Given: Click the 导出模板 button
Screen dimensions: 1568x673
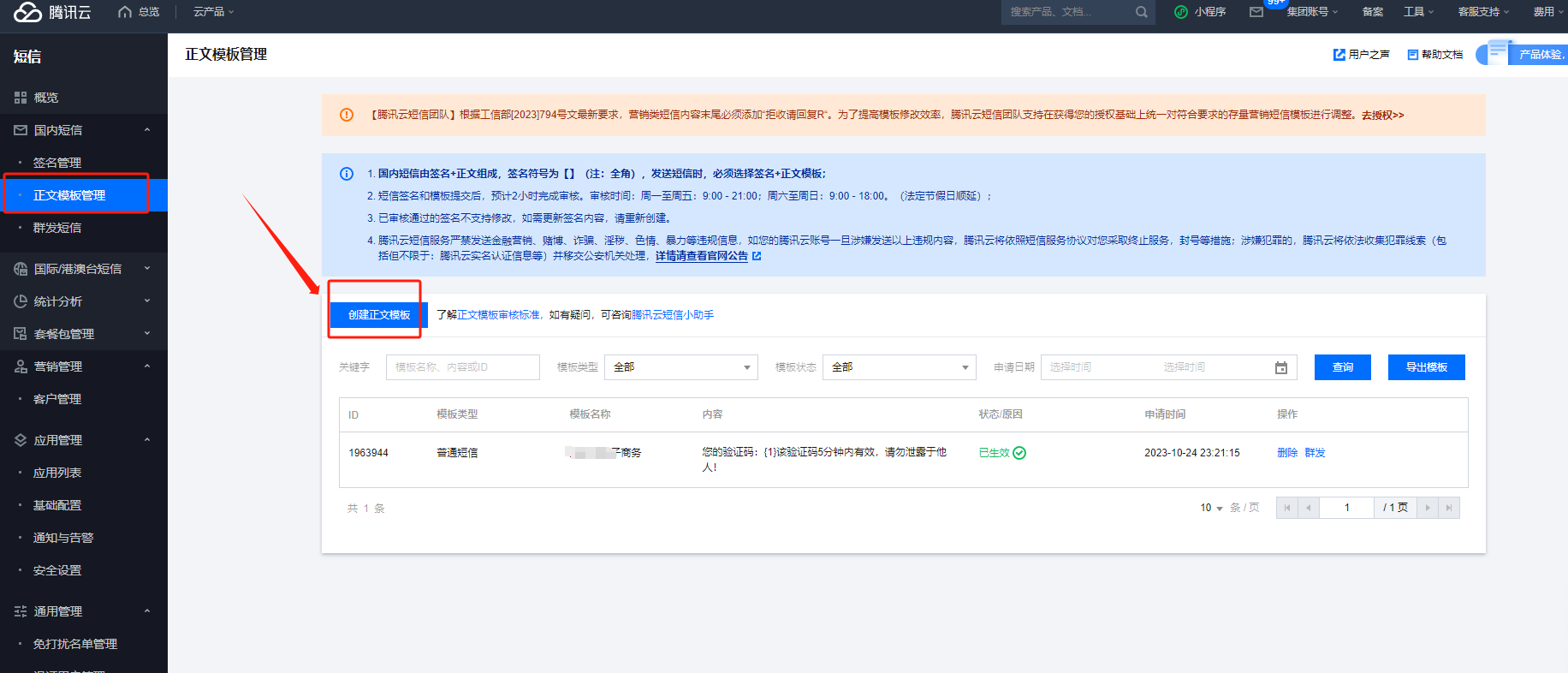Looking at the screenshot, I should 1427,367.
